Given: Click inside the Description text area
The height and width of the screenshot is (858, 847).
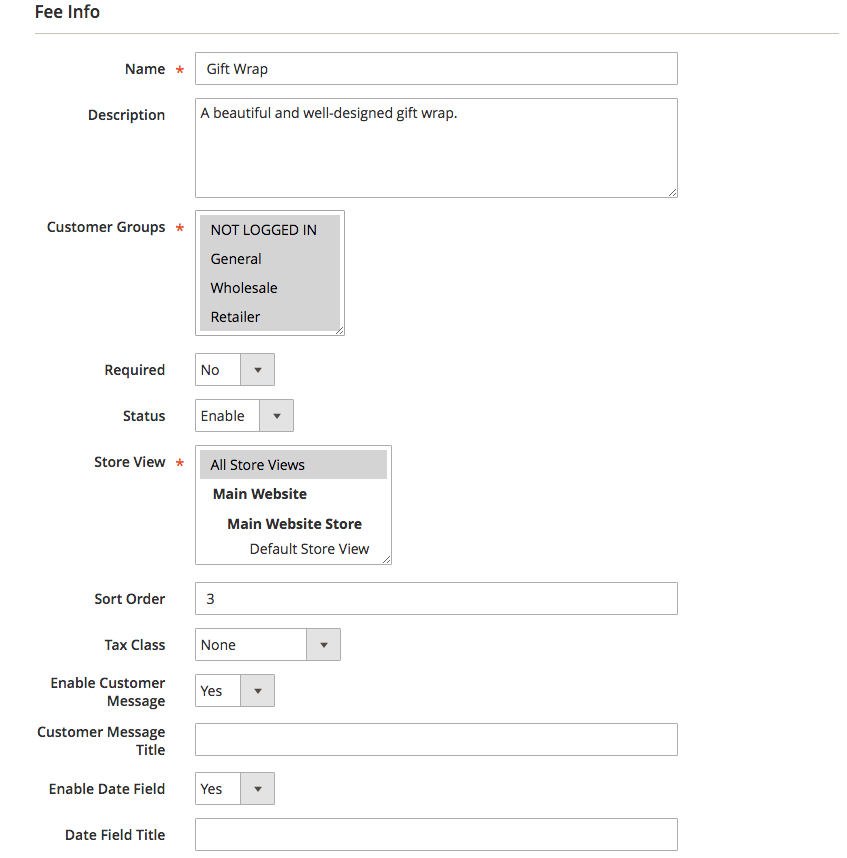Looking at the screenshot, I should click(436, 148).
